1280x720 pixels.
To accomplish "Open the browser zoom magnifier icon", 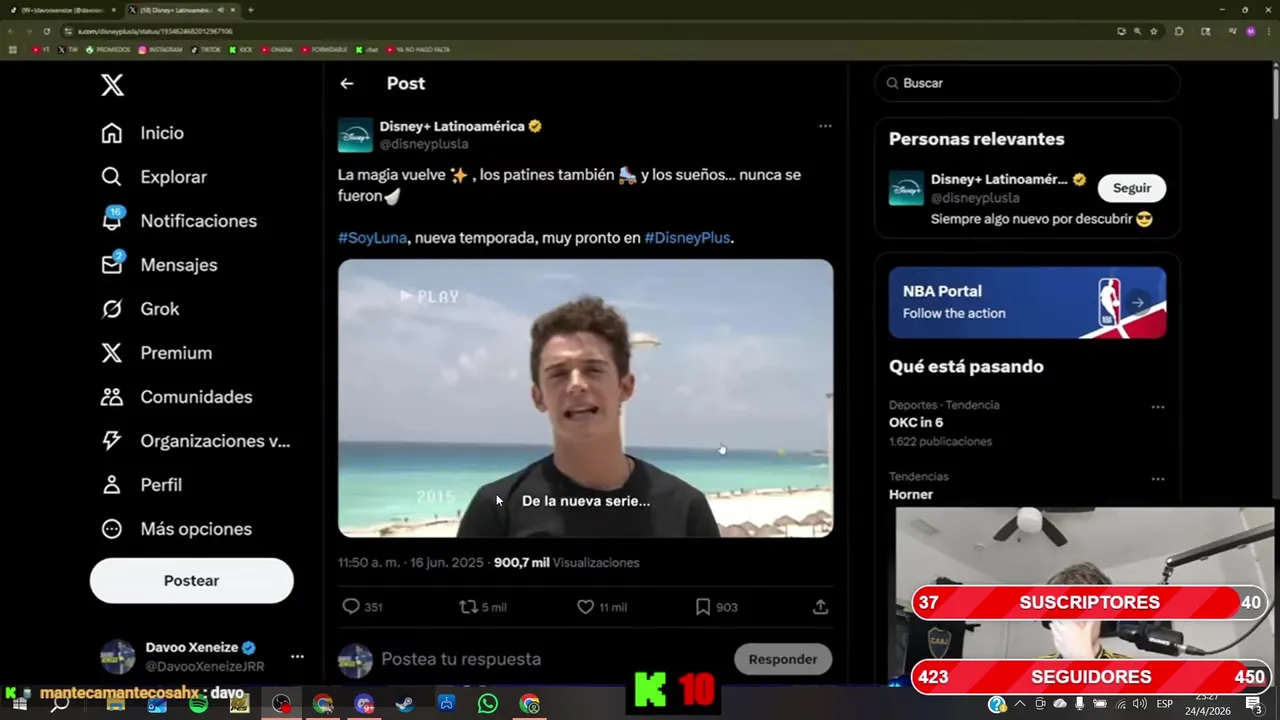I will click(1137, 31).
